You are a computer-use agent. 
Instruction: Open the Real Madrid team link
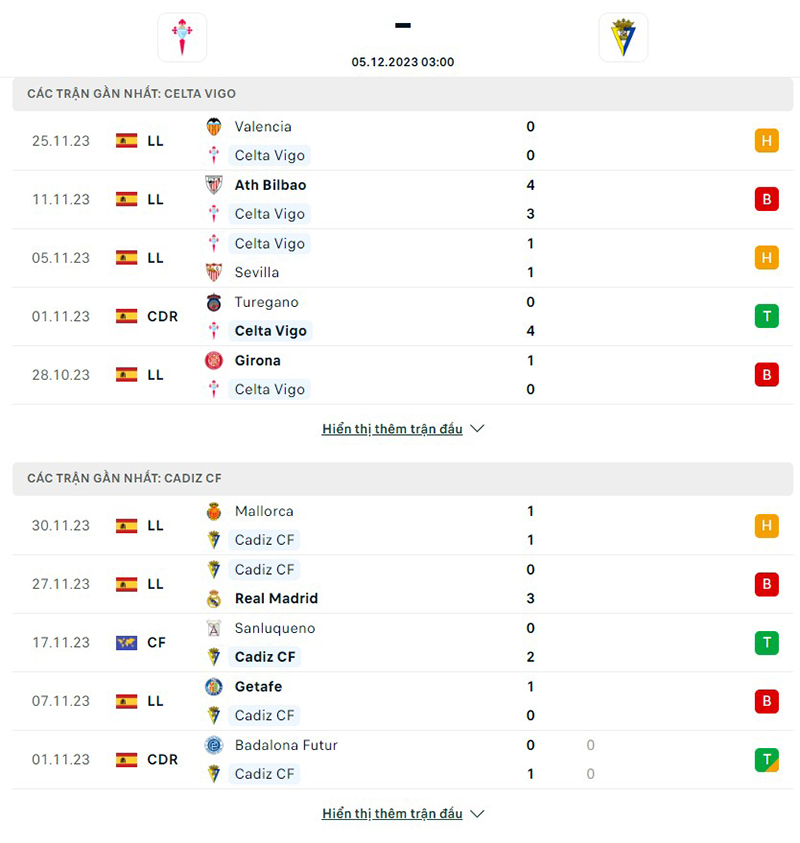(x=276, y=599)
